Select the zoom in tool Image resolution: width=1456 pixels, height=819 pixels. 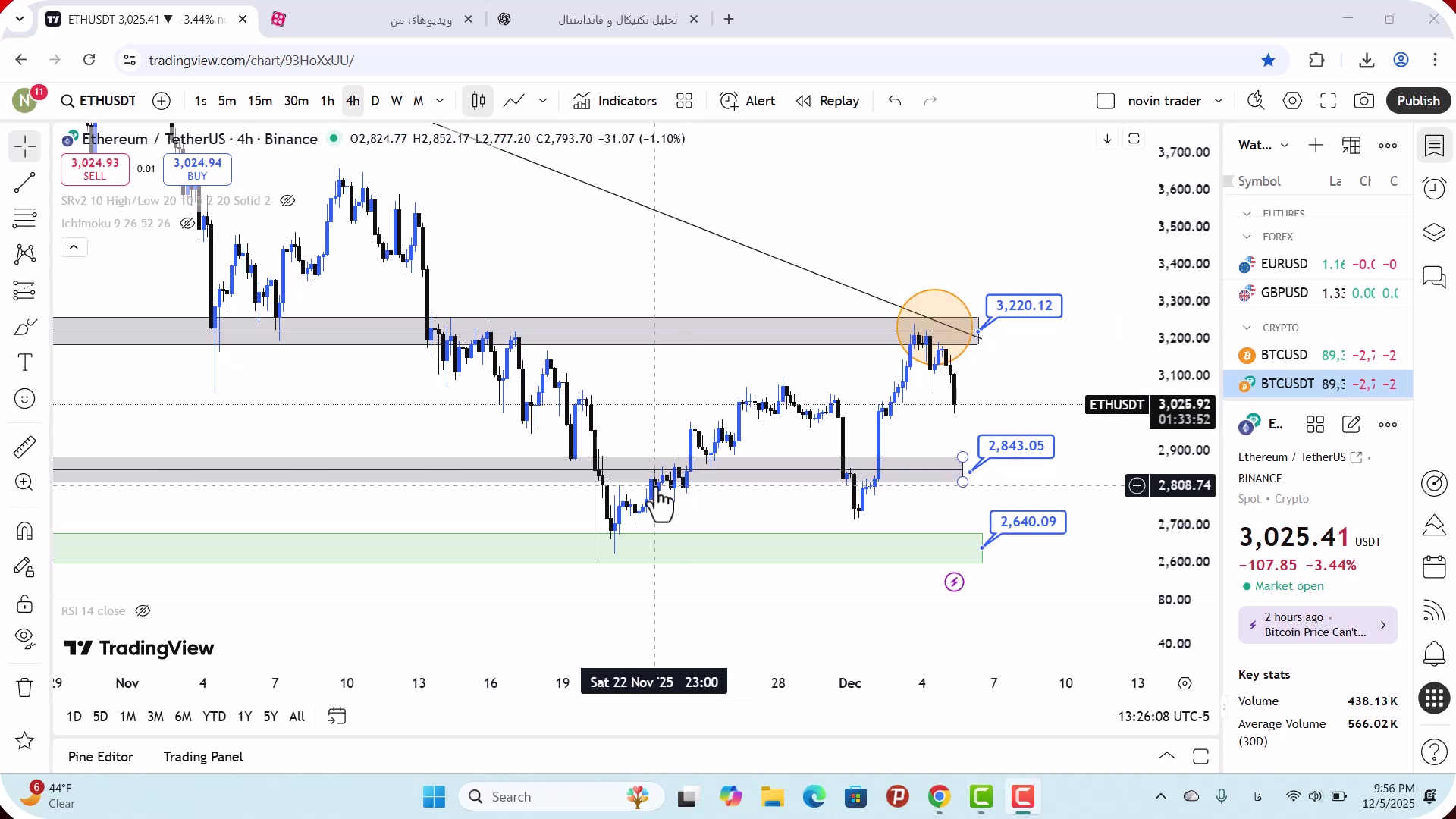coord(24,482)
